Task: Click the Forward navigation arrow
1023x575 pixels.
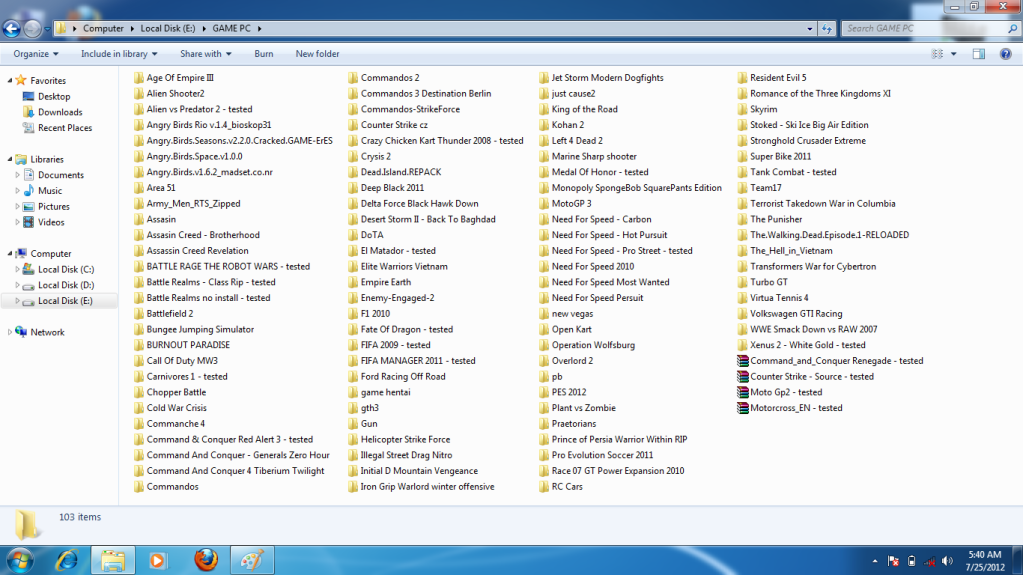Action: click(31, 29)
